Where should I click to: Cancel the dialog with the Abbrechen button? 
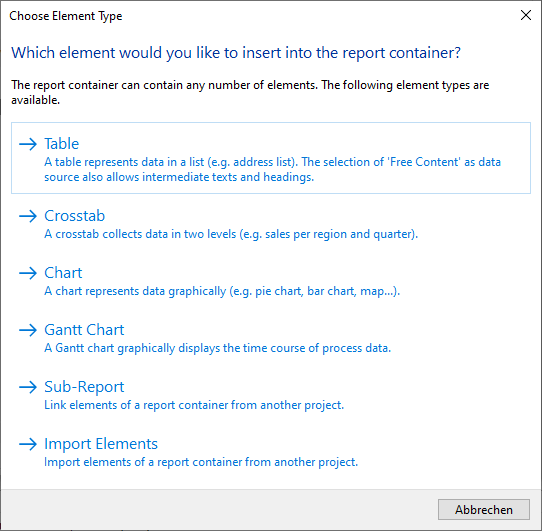click(484, 510)
